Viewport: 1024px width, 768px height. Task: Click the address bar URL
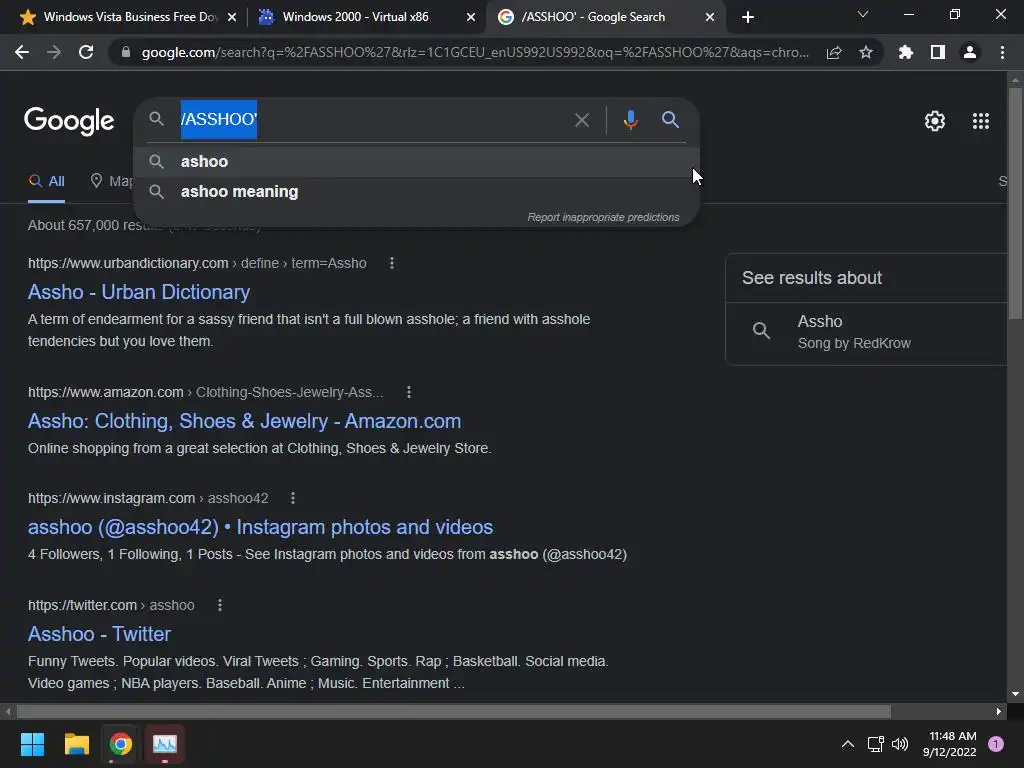point(475,52)
